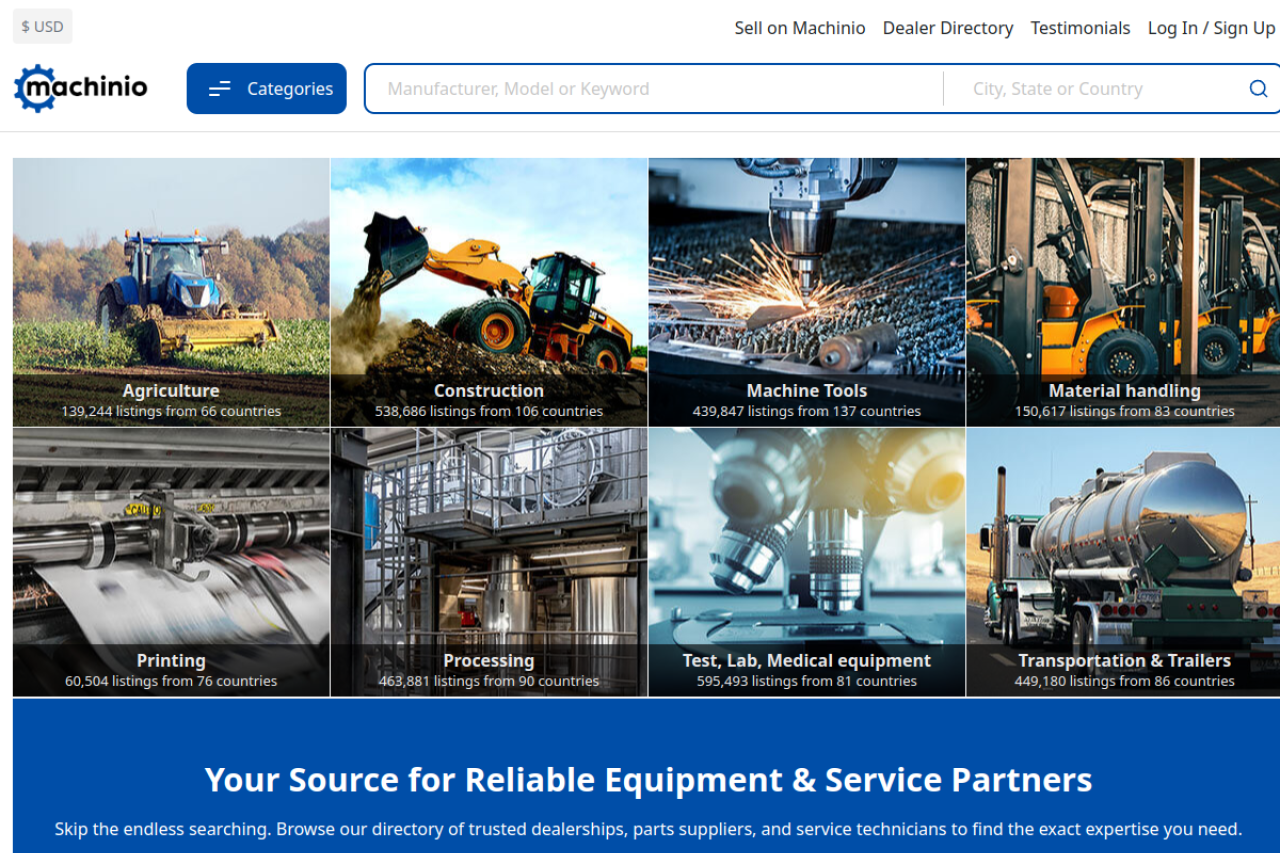Open the Testimonials page
The image size is (1280, 853).
(1080, 28)
